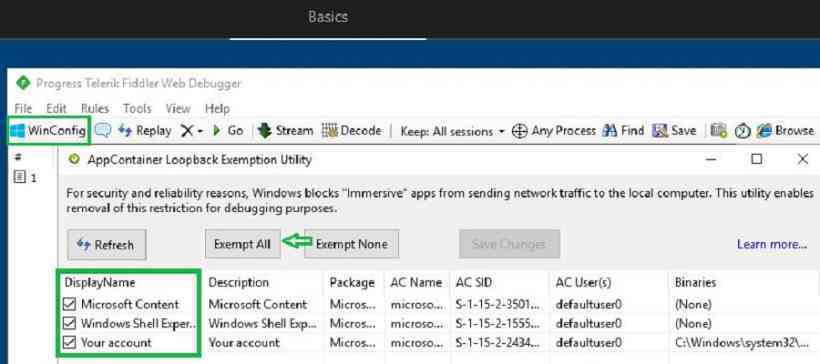
Task: Sort by Description column header
Action: (x=238, y=282)
